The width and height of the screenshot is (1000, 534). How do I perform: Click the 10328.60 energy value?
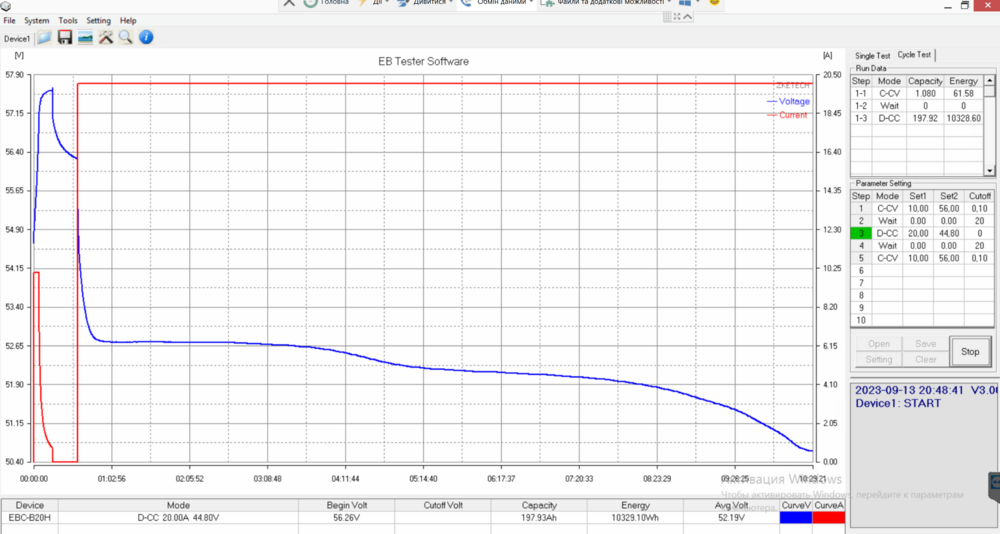(963, 119)
